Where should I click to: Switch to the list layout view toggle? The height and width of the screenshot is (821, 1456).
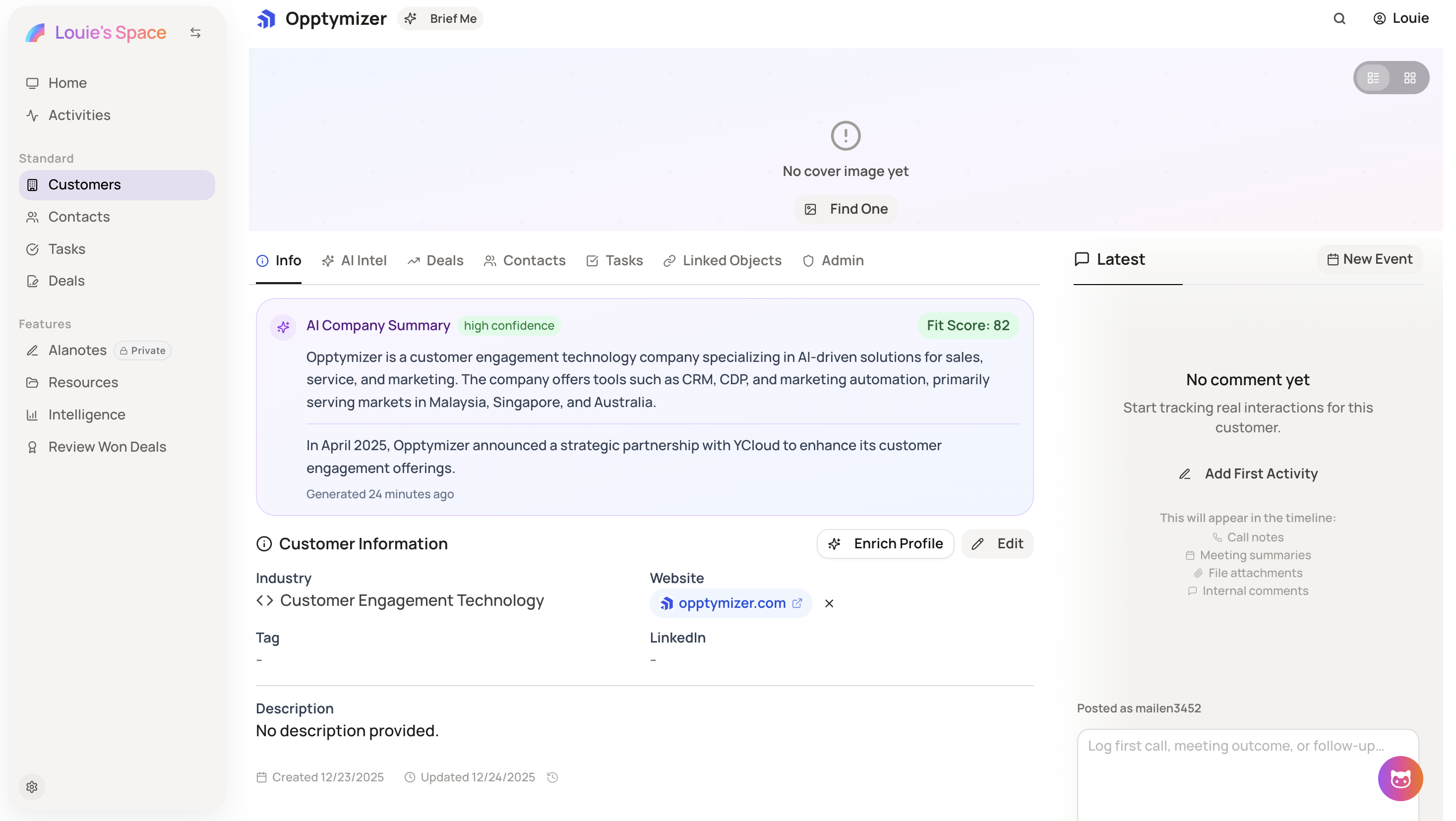[x=1374, y=78]
